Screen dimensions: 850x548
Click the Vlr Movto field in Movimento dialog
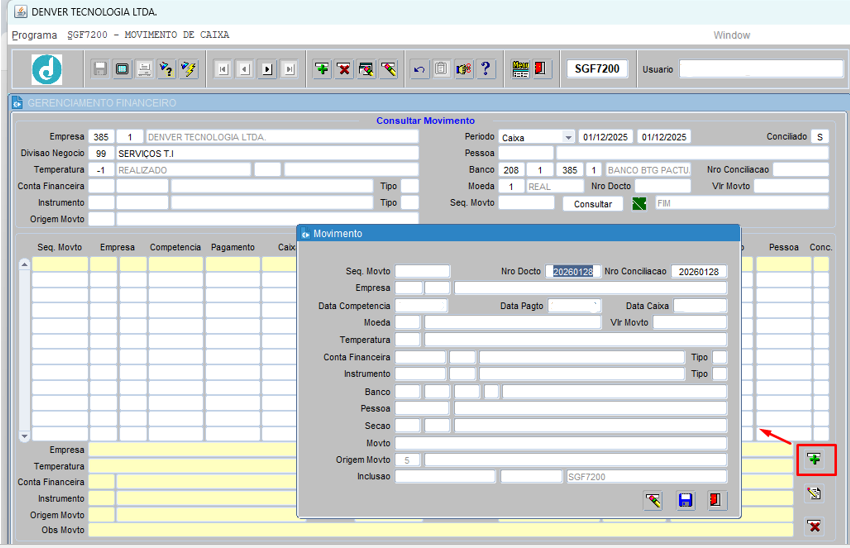click(x=689, y=322)
